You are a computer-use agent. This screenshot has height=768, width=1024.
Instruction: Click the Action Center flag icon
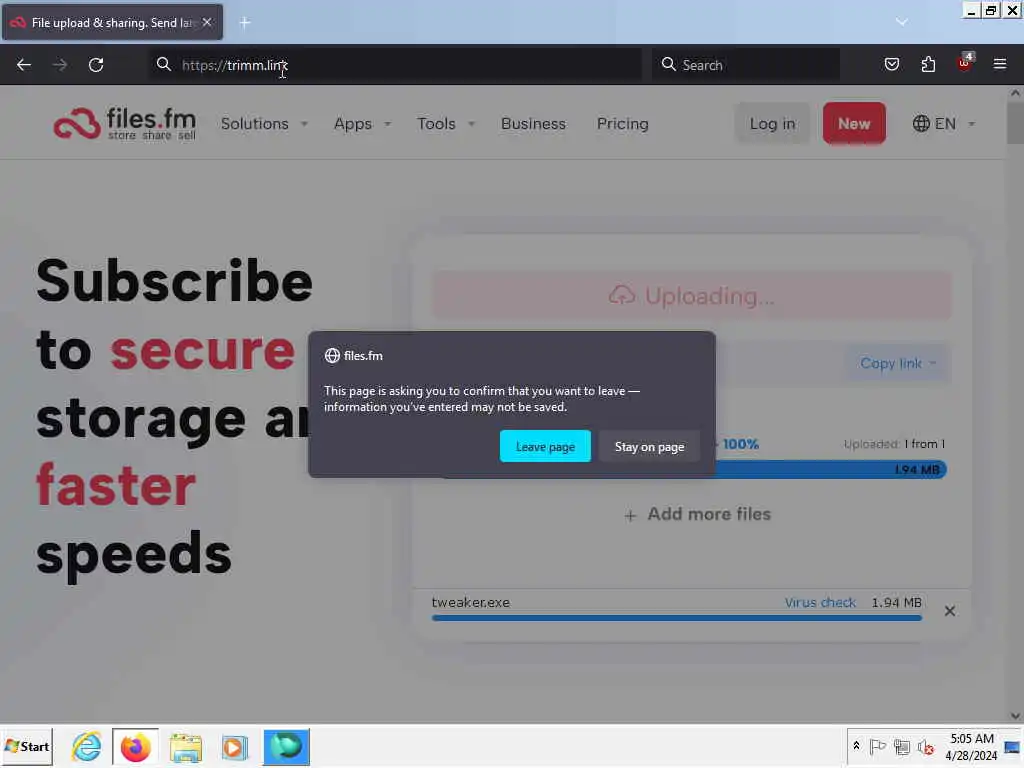click(878, 746)
